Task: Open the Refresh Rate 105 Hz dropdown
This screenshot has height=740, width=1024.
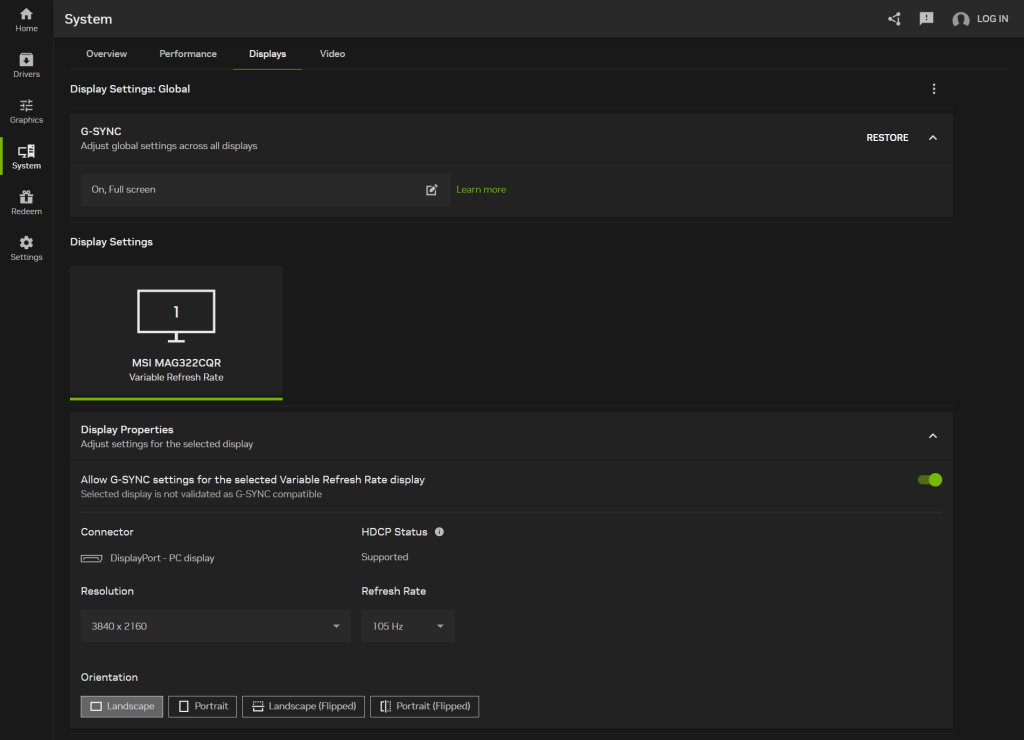Action: pos(407,626)
